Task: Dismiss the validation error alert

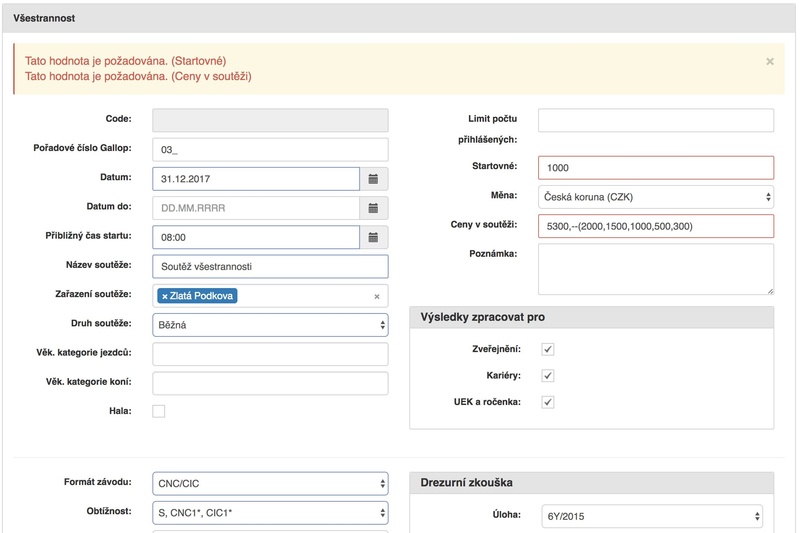Action: [x=769, y=61]
